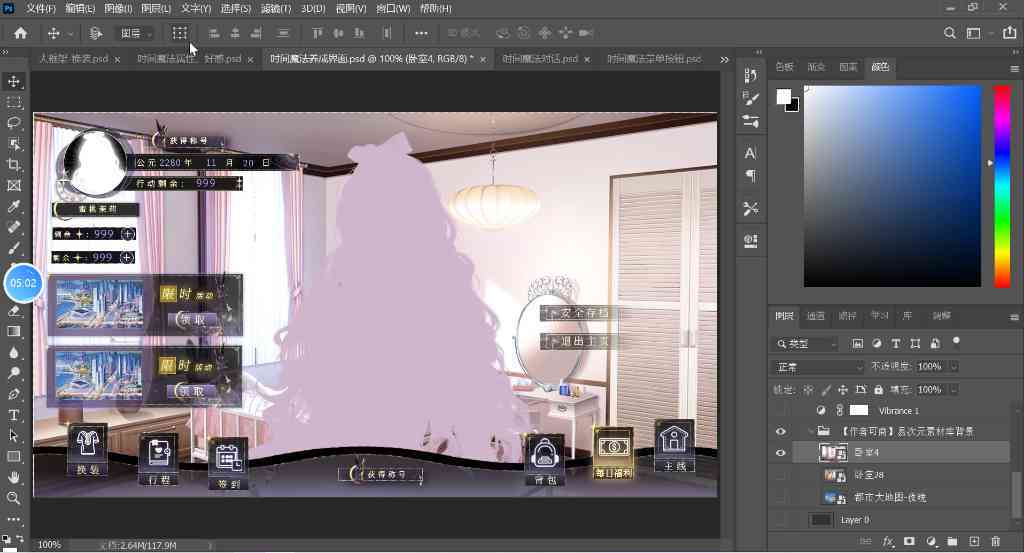This screenshot has height=553, width=1024.
Task: Click the fx layer style icon
Action: tap(888, 541)
